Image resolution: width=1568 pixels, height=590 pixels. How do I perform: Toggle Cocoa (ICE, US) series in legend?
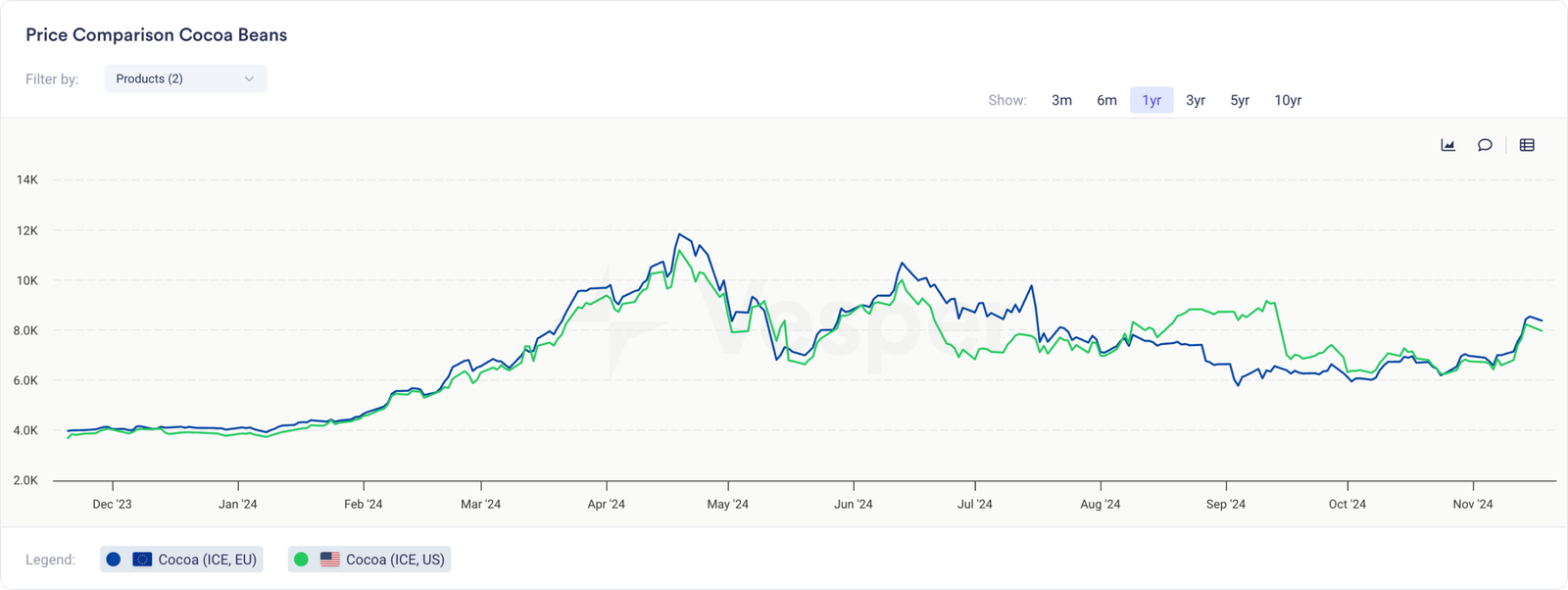coord(395,560)
